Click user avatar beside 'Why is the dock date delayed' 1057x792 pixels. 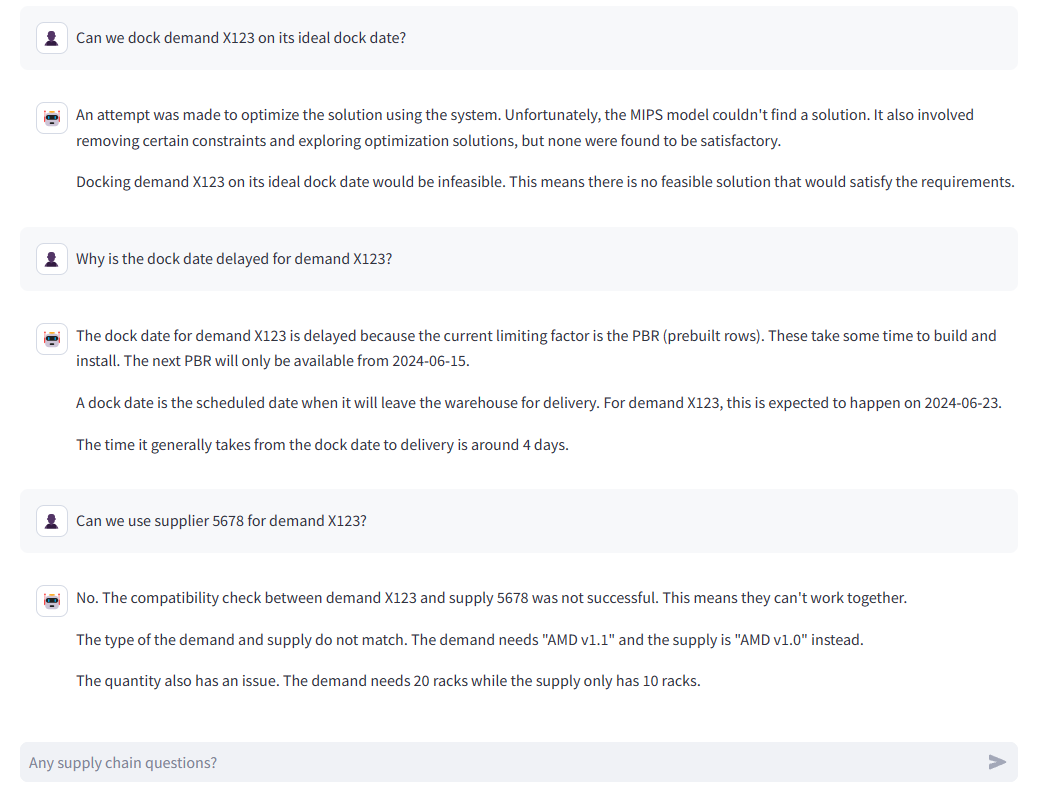coord(52,259)
